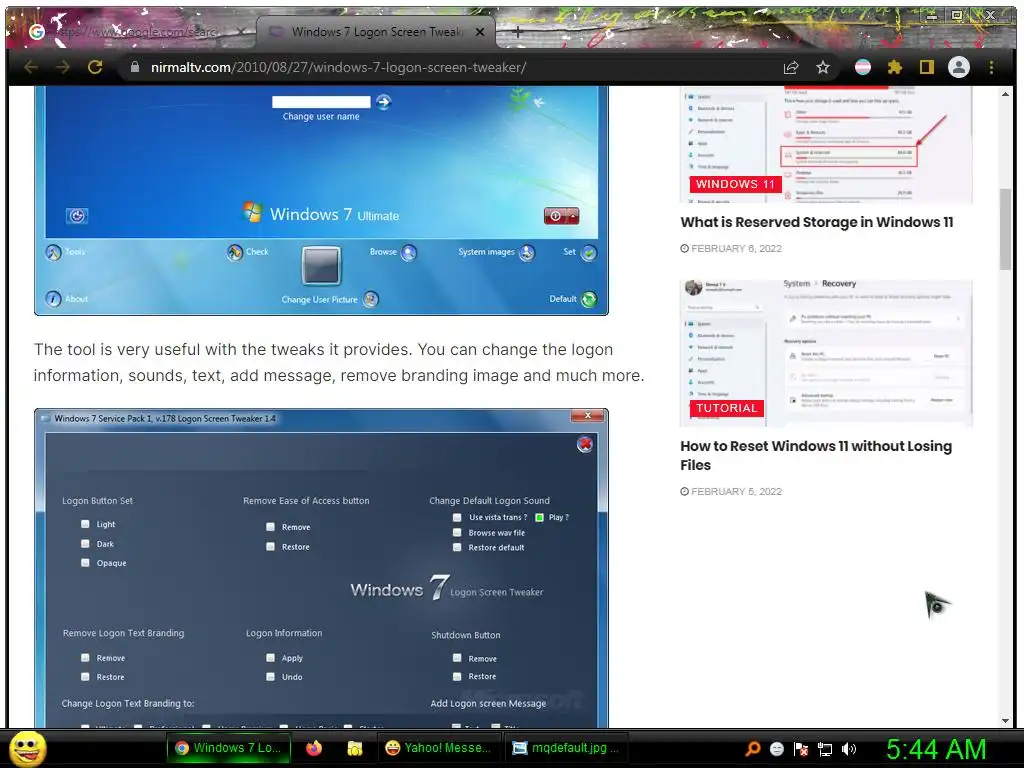Click the browser forward arrow
The width and height of the screenshot is (1024, 768).
coord(63,67)
